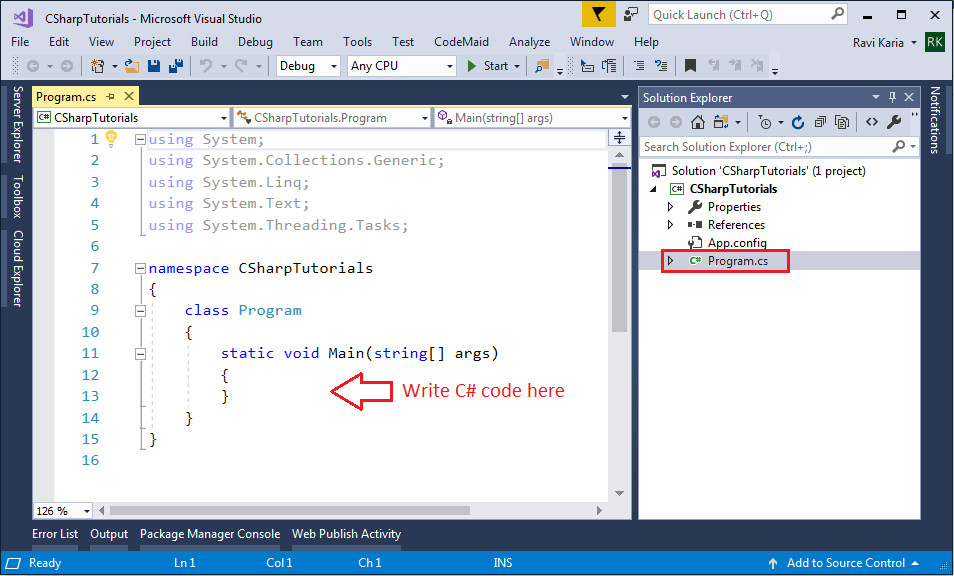Image resolution: width=954 pixels, height=576 pixels.
Task: Open Properties using the wrench icon
Action: [893, 120]
